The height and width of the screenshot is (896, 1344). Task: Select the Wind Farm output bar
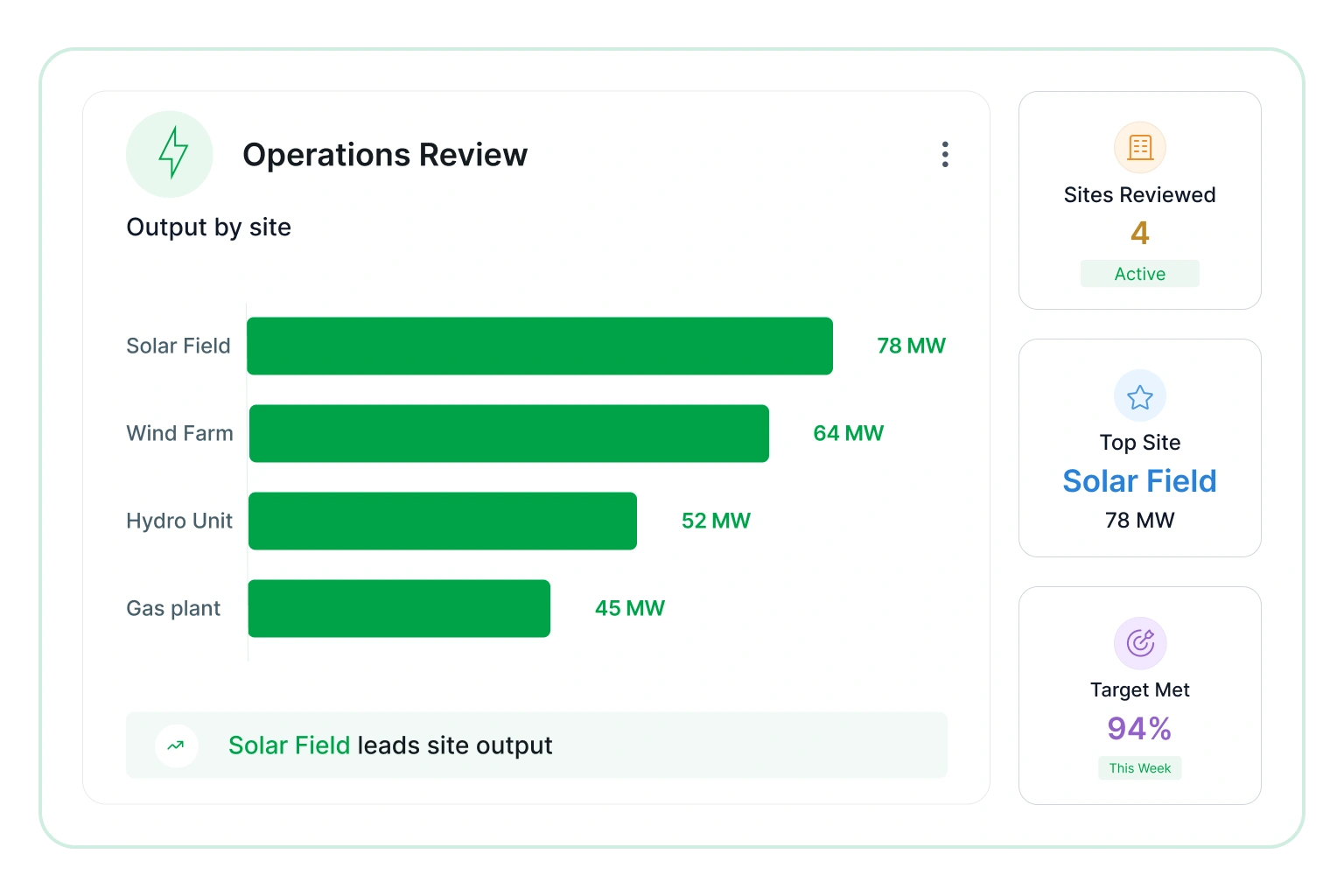click(x=509, y=433)
